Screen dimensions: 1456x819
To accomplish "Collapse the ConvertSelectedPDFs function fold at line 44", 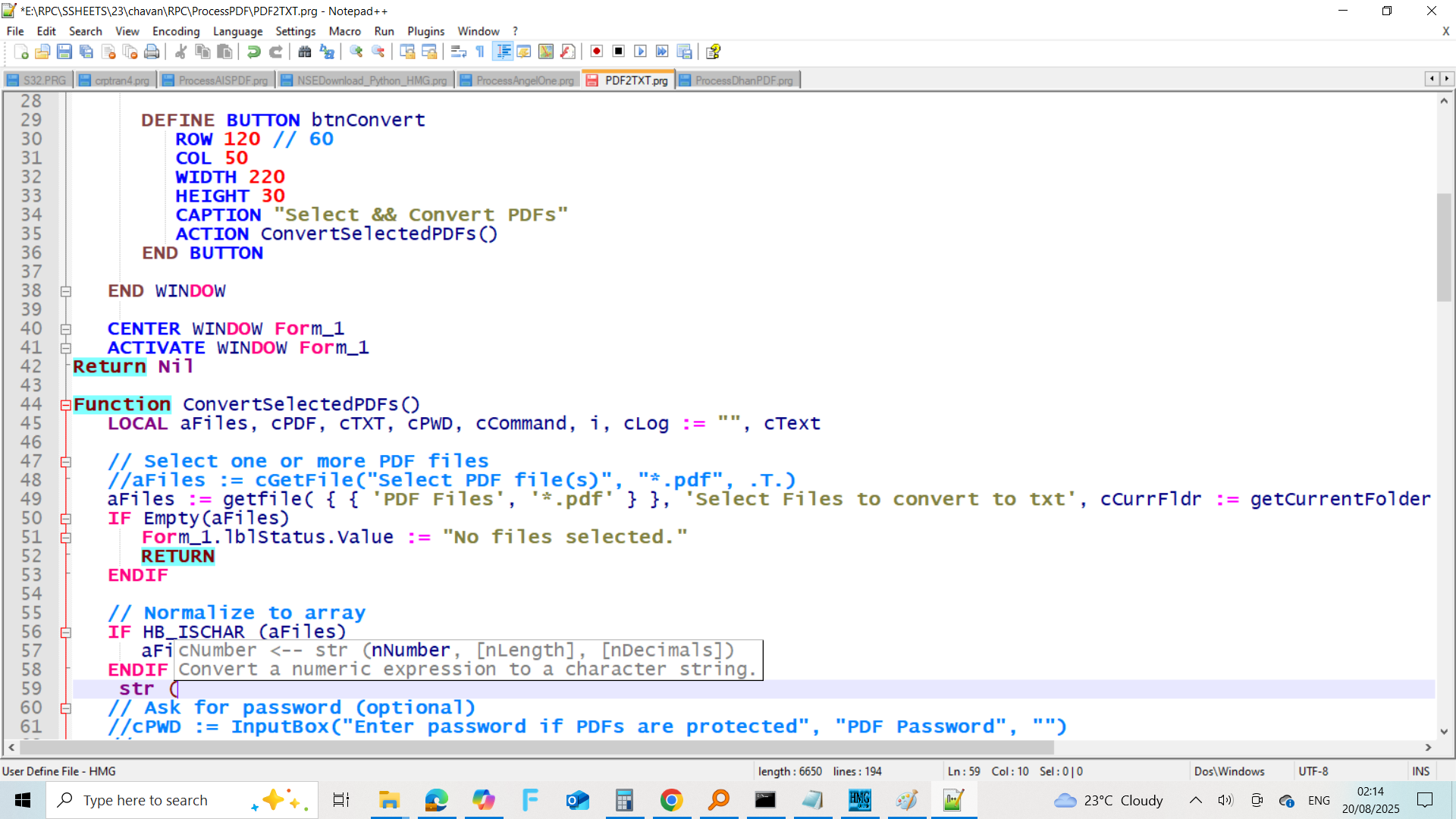I will (x=66, y=405).
